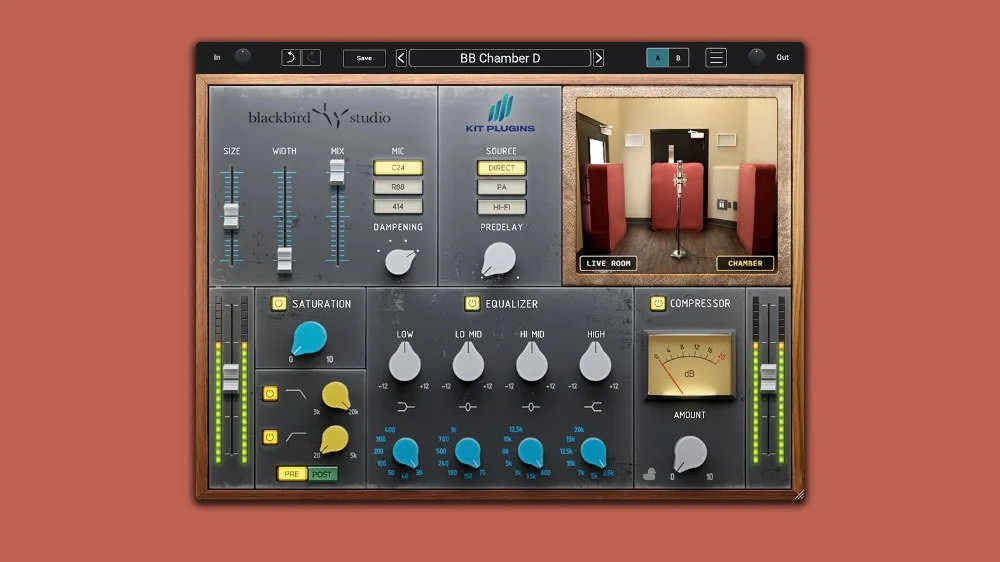The width and height of the screenshot is (1000, 562).
Task: Click the Dampening knob
Action: (x=400, y=262)
